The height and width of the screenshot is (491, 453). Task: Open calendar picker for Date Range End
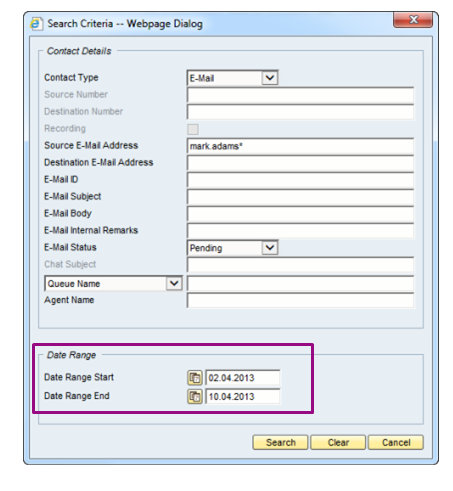pos(195,397)
